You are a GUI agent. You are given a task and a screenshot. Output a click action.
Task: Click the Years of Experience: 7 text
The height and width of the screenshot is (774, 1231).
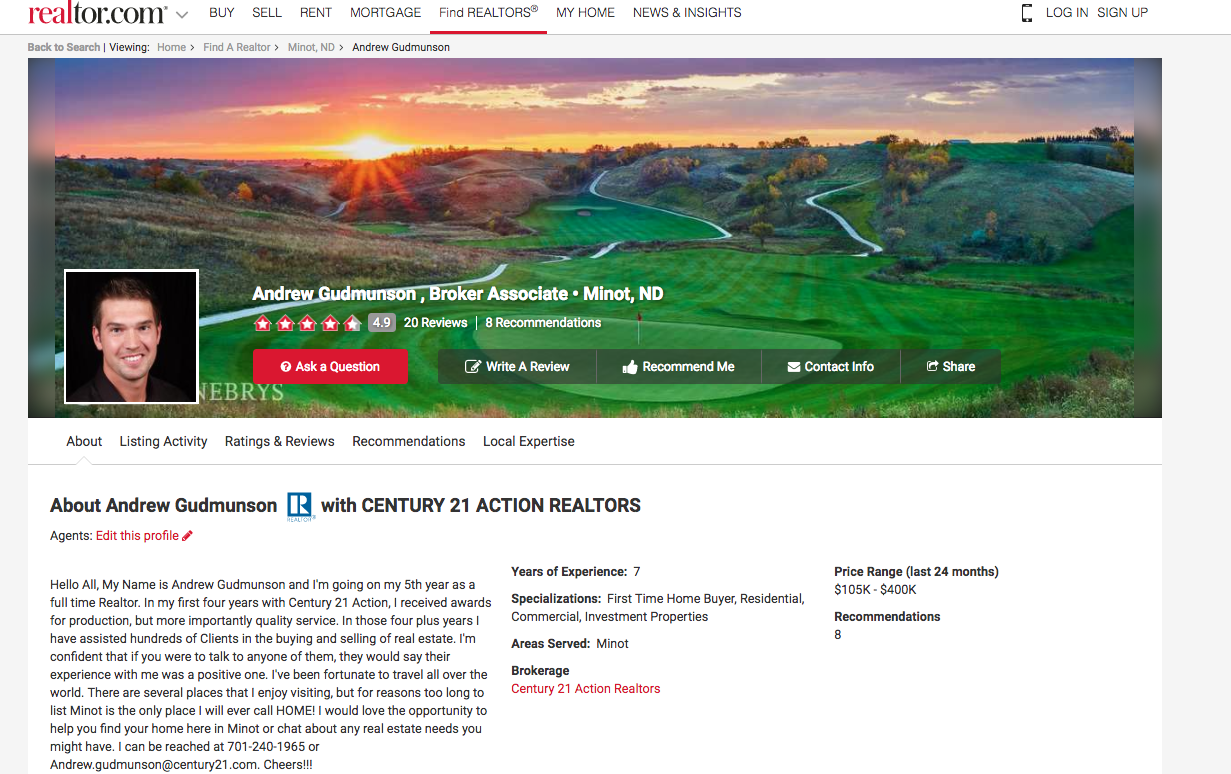tap(576, 572)
